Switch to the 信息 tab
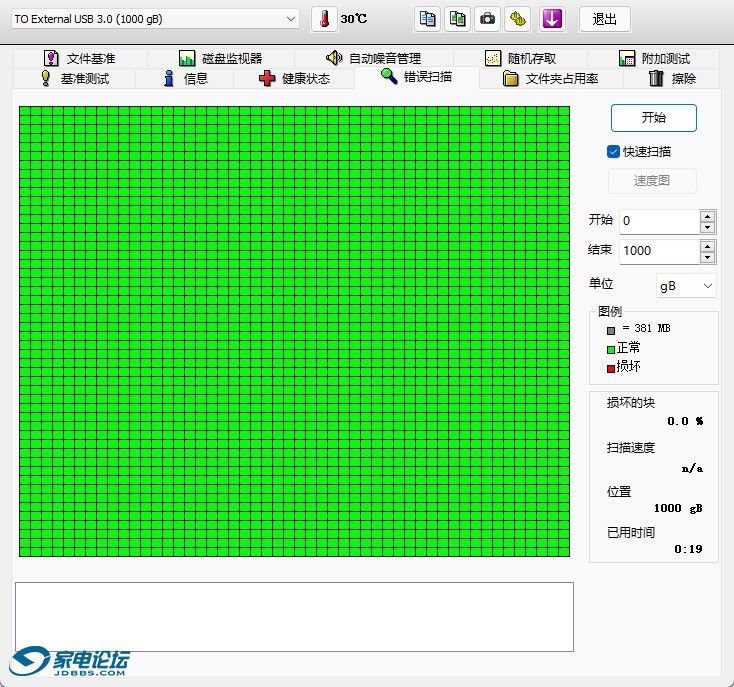The width and height of the screenshot is (734, 687). 184,78
